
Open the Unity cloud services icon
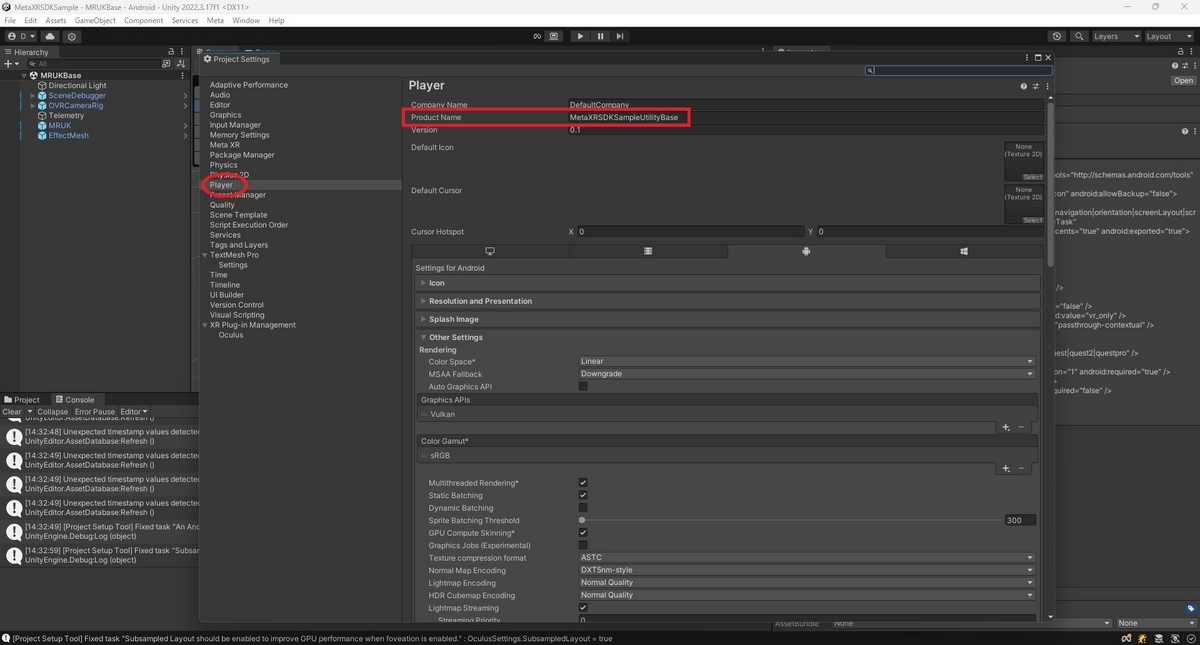point(50,36)
